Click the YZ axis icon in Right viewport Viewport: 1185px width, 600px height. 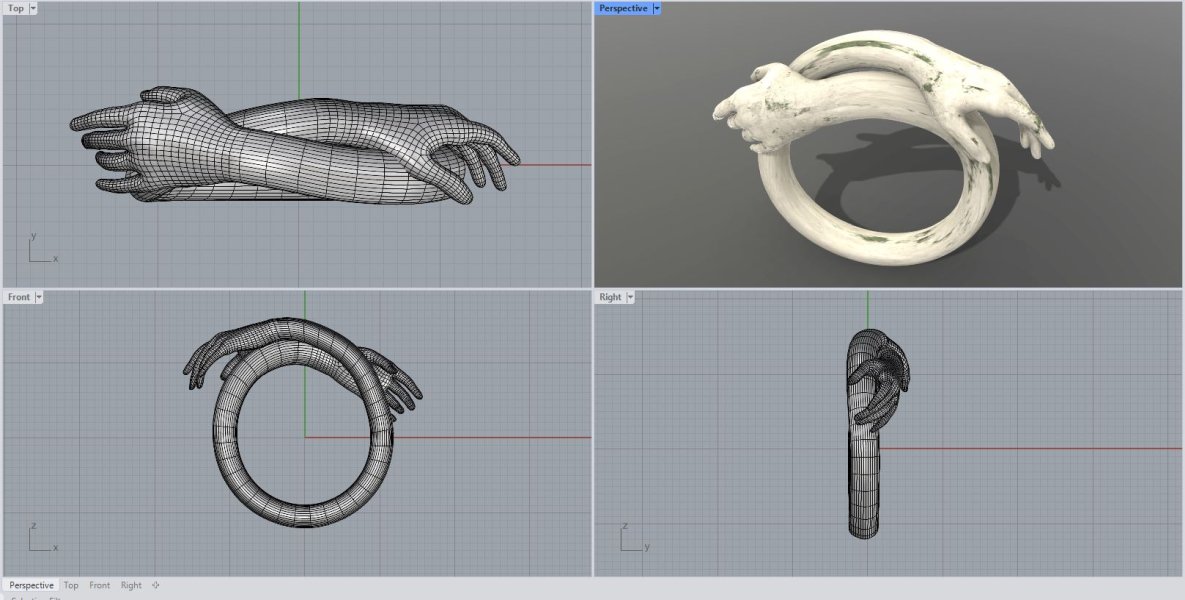[x=632, y=539]
